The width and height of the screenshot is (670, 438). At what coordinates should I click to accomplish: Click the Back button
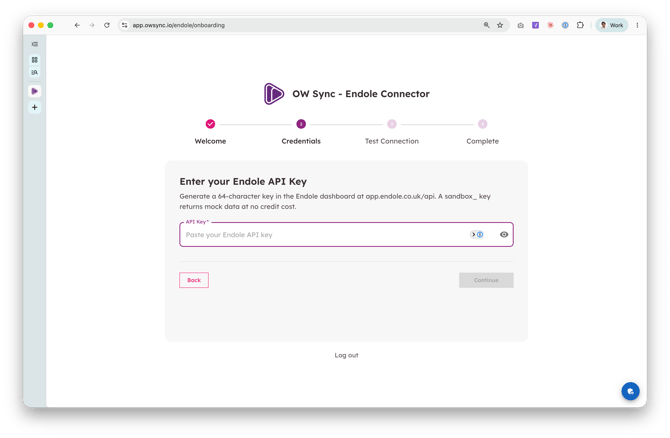coord(194,280)
